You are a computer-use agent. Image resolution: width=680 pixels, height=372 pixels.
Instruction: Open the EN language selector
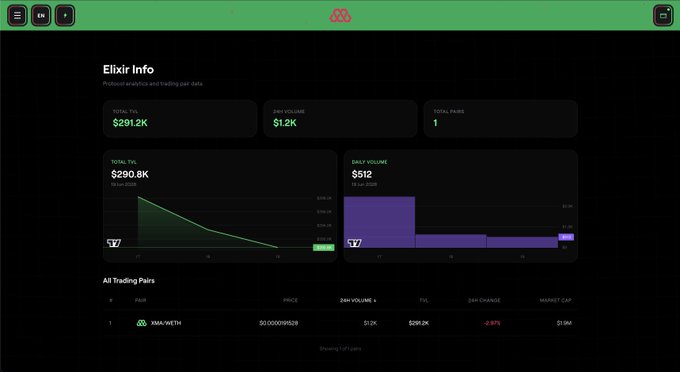click(x=41, y=16)
